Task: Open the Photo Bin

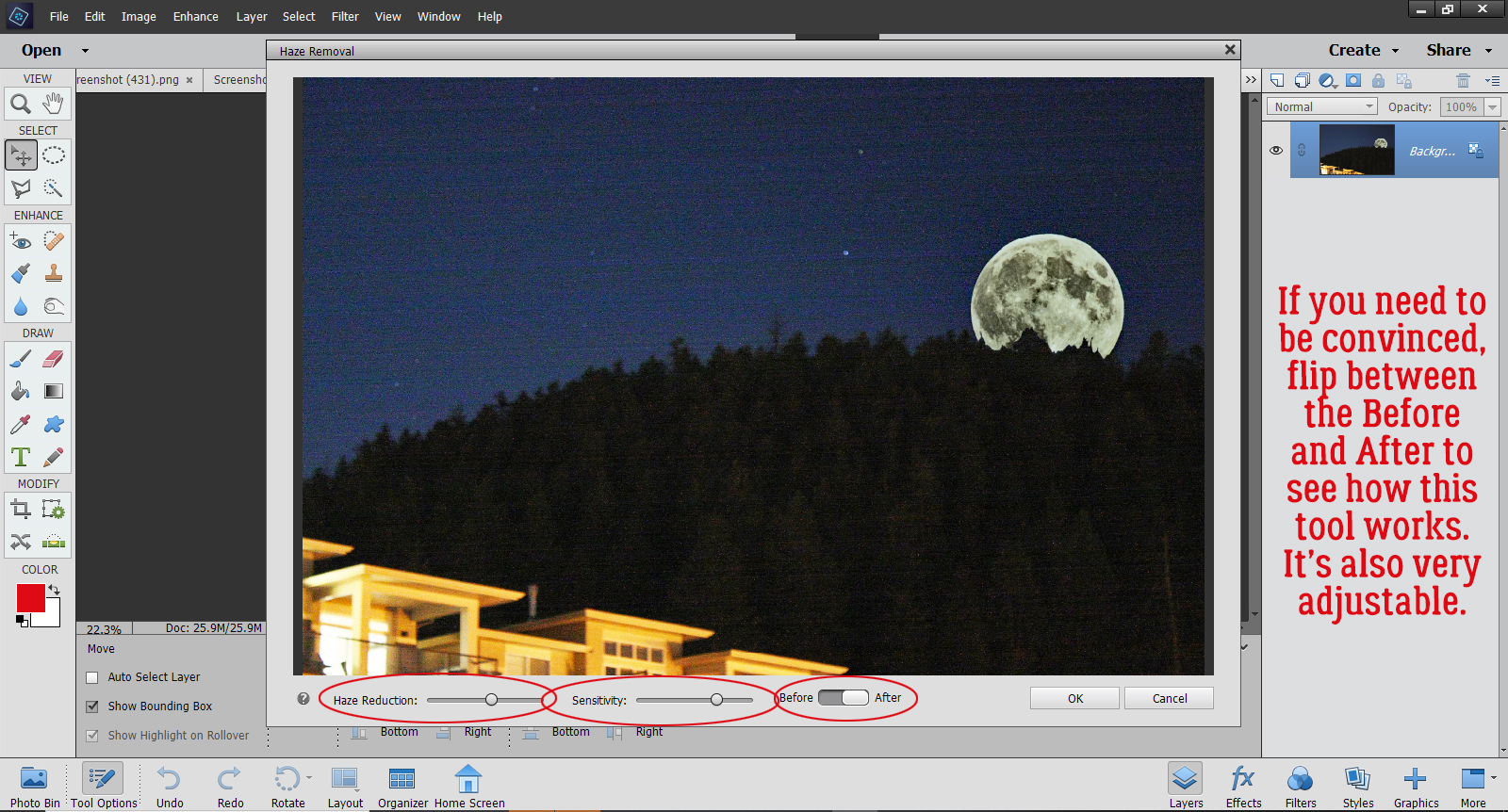Action: click(x=35, y=787)
